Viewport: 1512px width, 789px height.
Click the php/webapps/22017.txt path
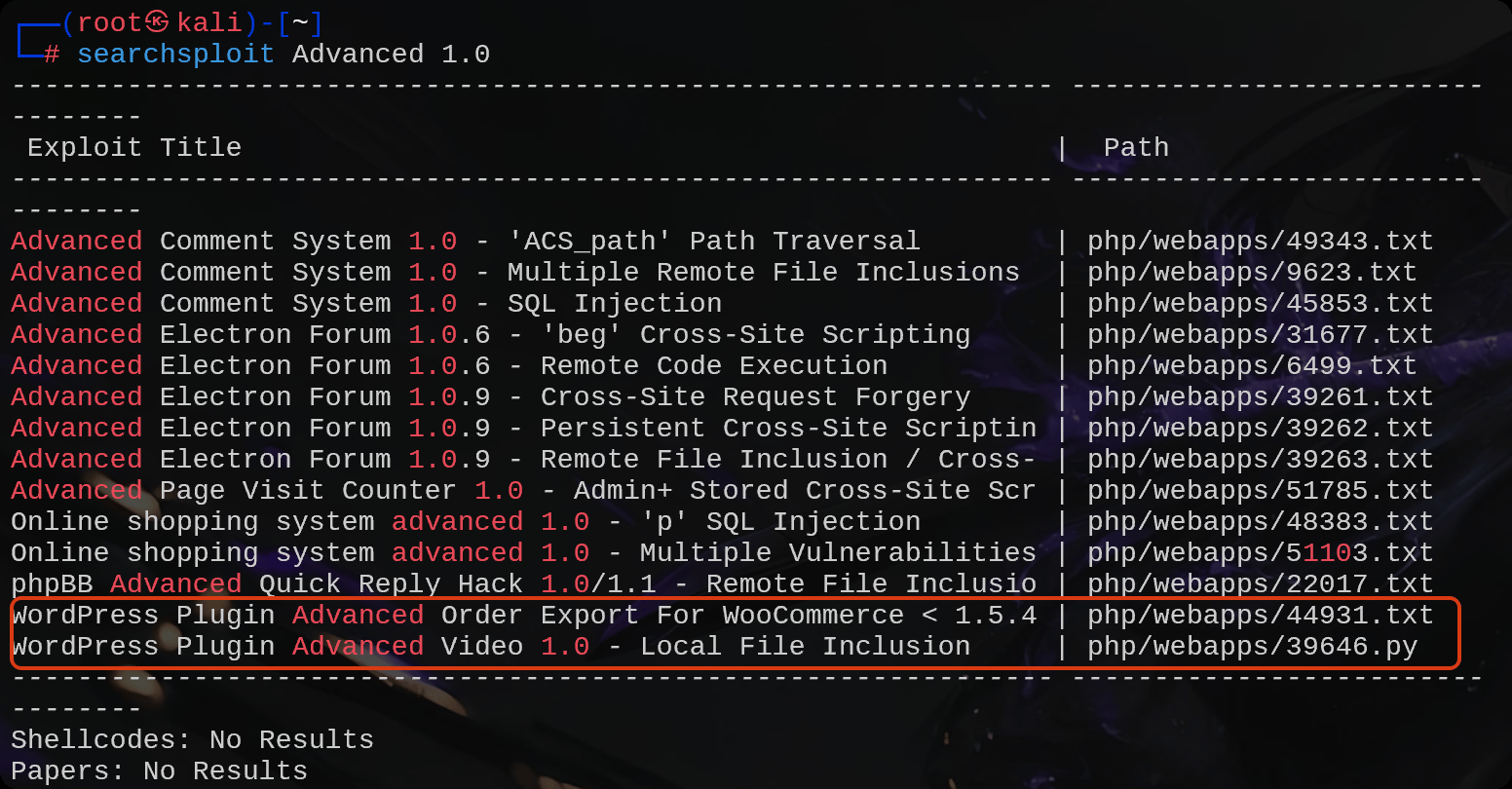[1261, 583]
